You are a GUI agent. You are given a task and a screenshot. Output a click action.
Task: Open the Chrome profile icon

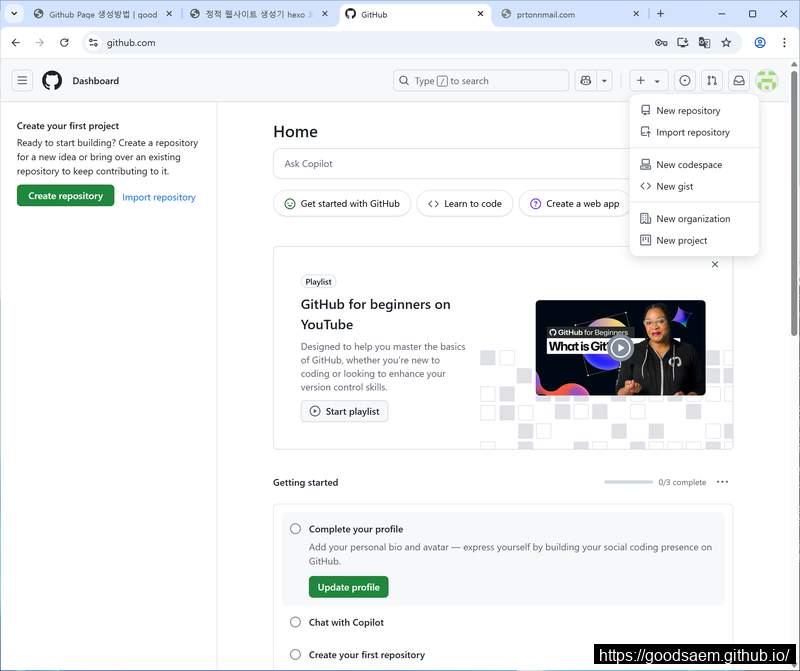(x=760, y=43)
